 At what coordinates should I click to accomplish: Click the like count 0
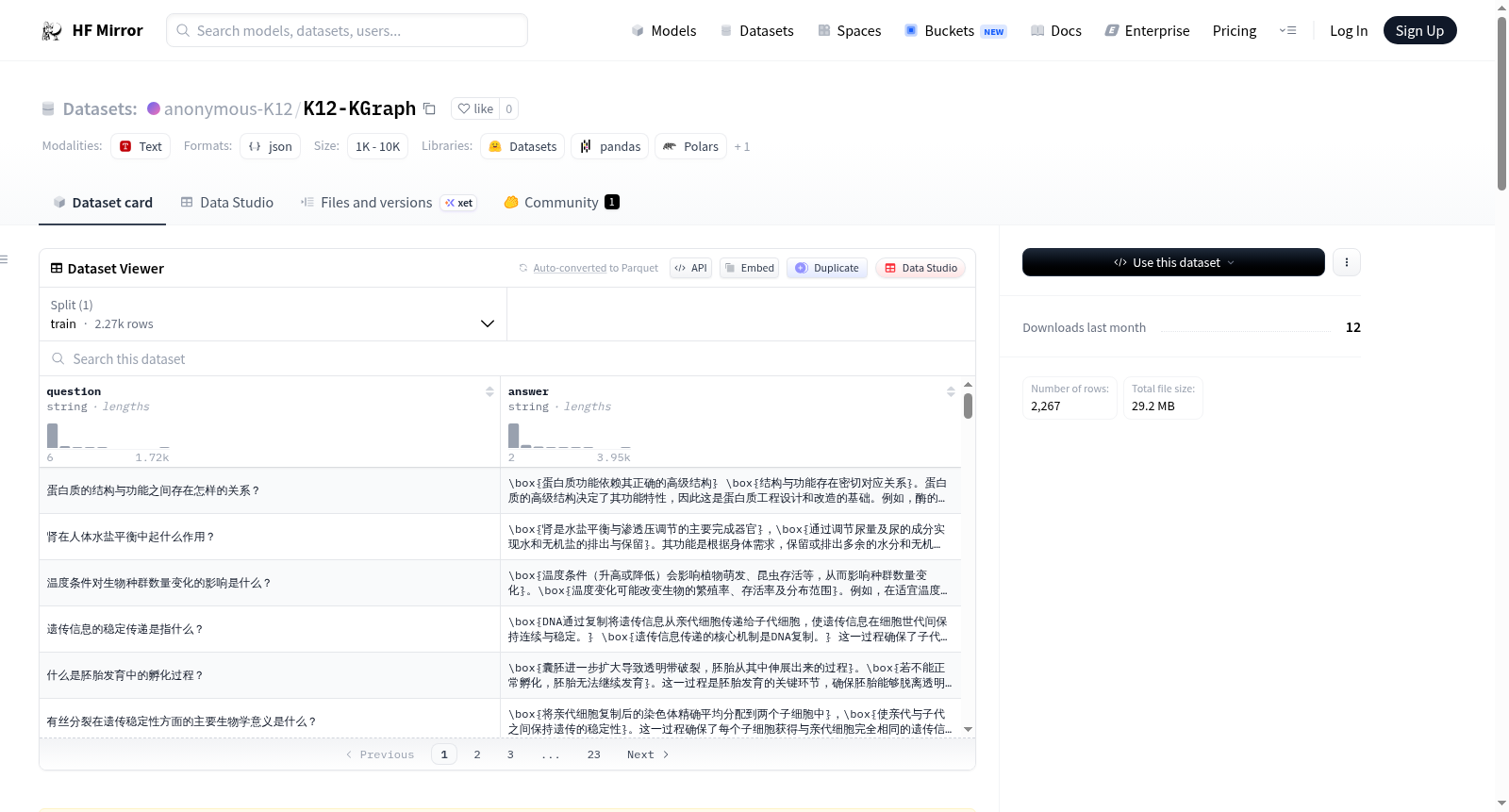509,108
